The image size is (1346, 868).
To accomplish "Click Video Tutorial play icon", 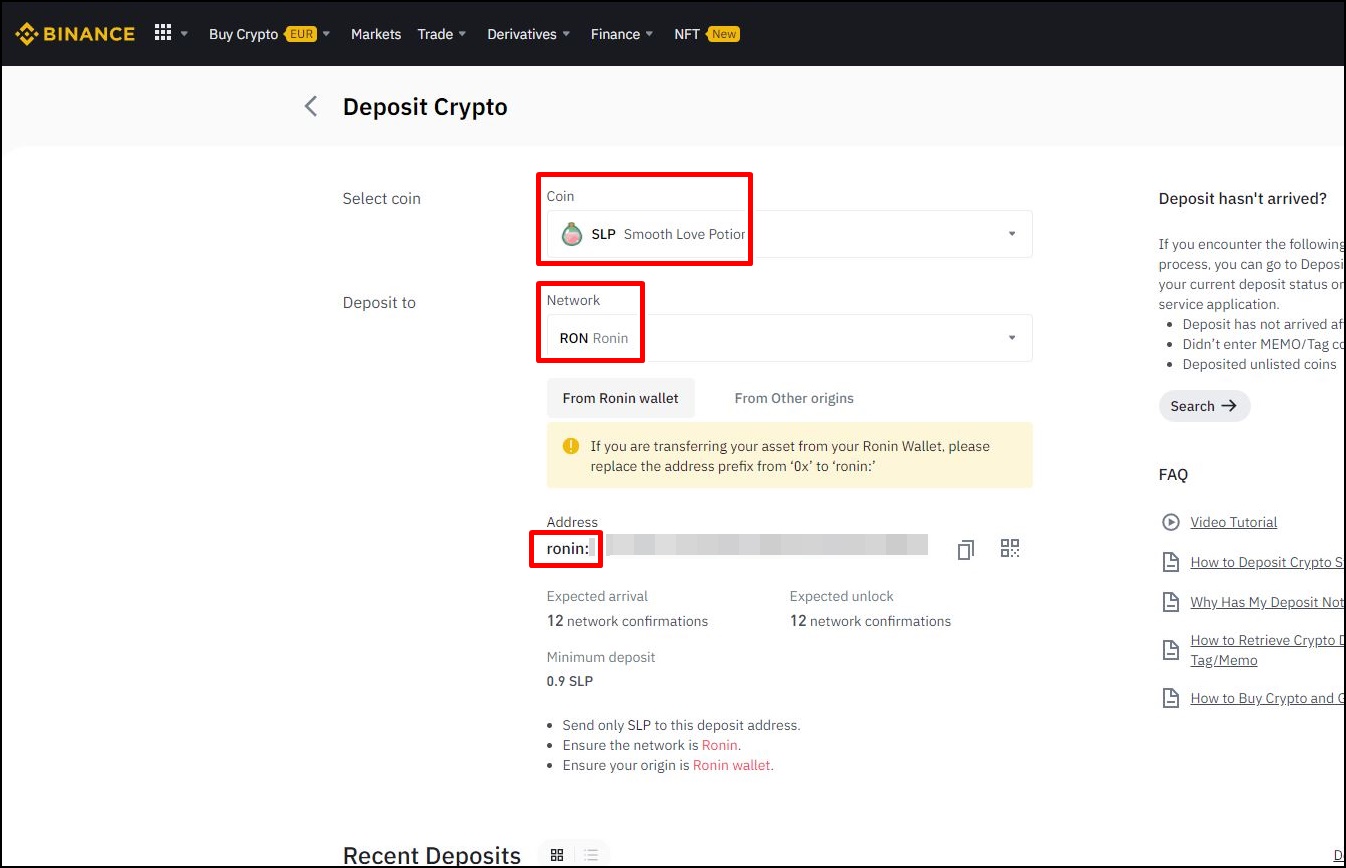I will click(1171, 522).
